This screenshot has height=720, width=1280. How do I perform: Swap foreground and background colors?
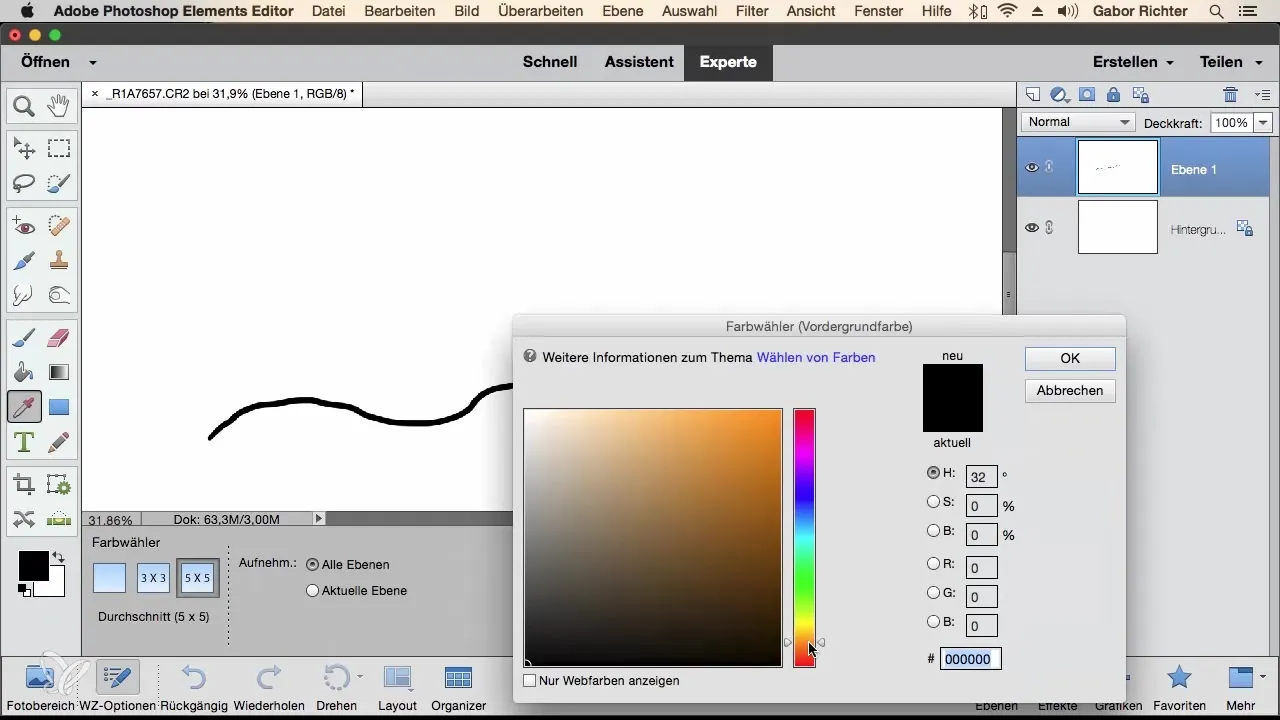coord(58,557)
